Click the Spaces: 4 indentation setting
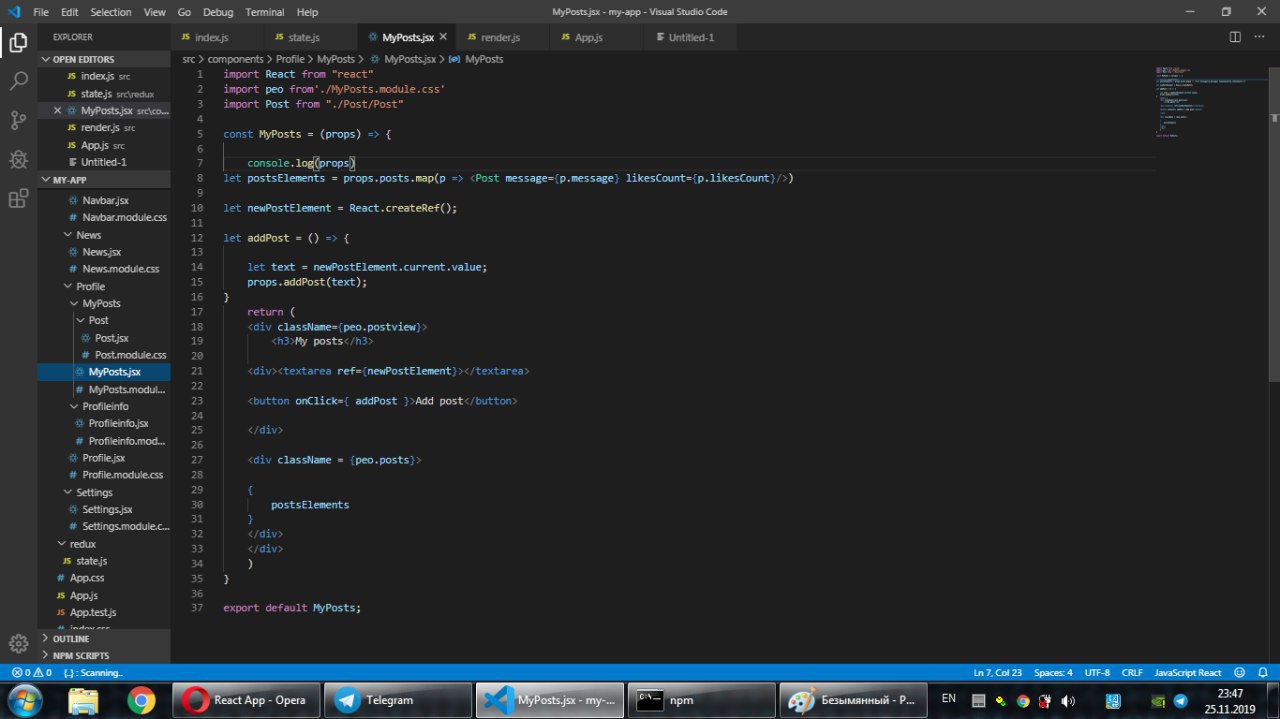Image resolution: width=1280 pixels, height=719 pixels. (1053, 673)
